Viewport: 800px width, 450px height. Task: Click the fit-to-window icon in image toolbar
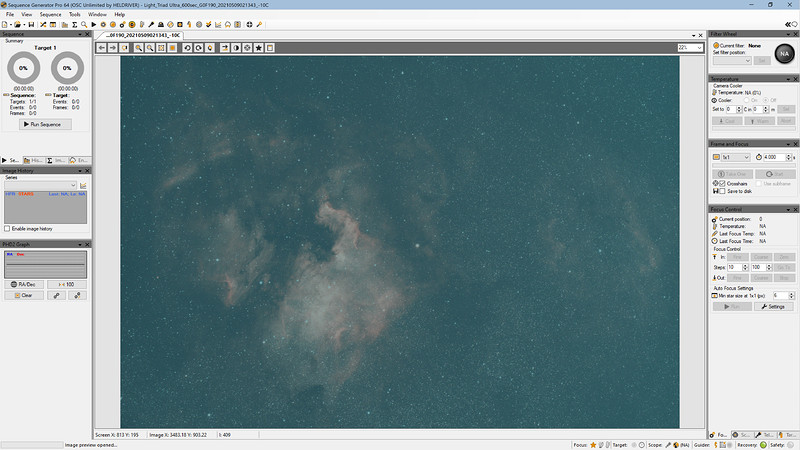click(161, 47)
